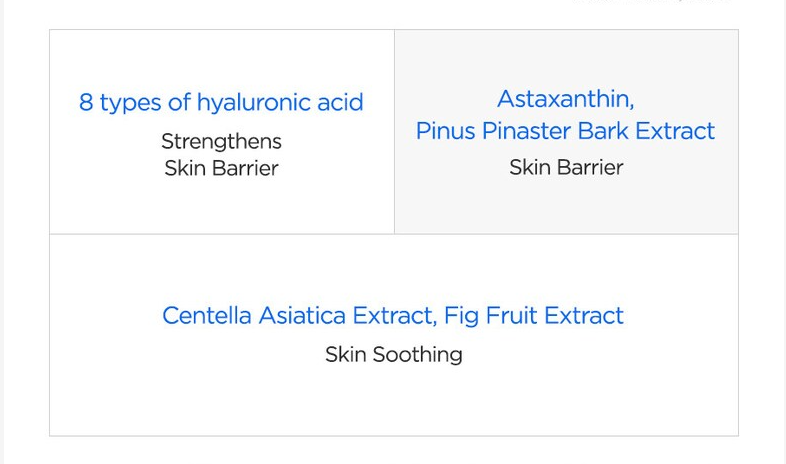
Task: Click the number "8" in the hyaluronic heading
Action: (x=86, y=103)
